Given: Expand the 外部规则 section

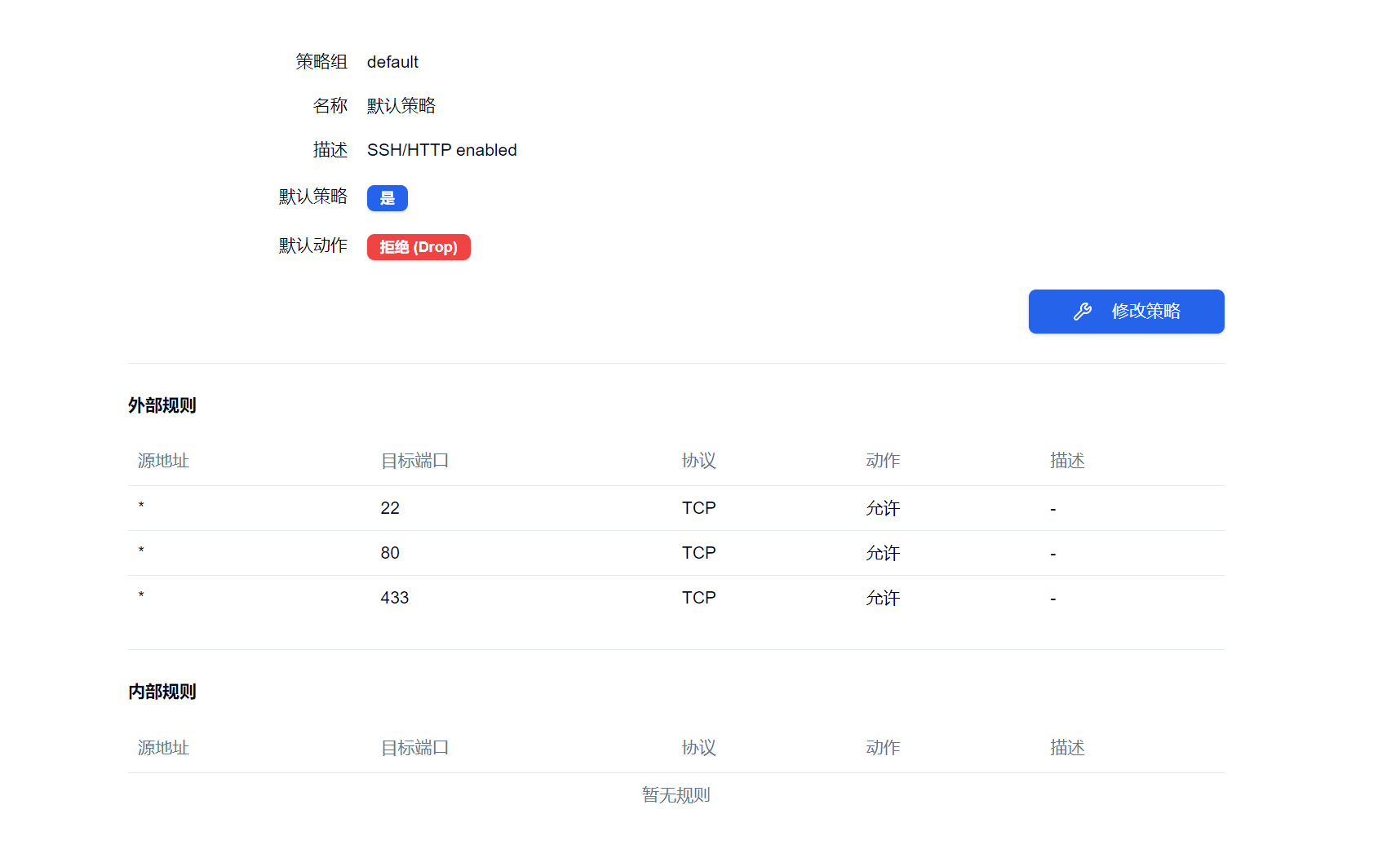Looking at the screenshot, I should point(162,405).
